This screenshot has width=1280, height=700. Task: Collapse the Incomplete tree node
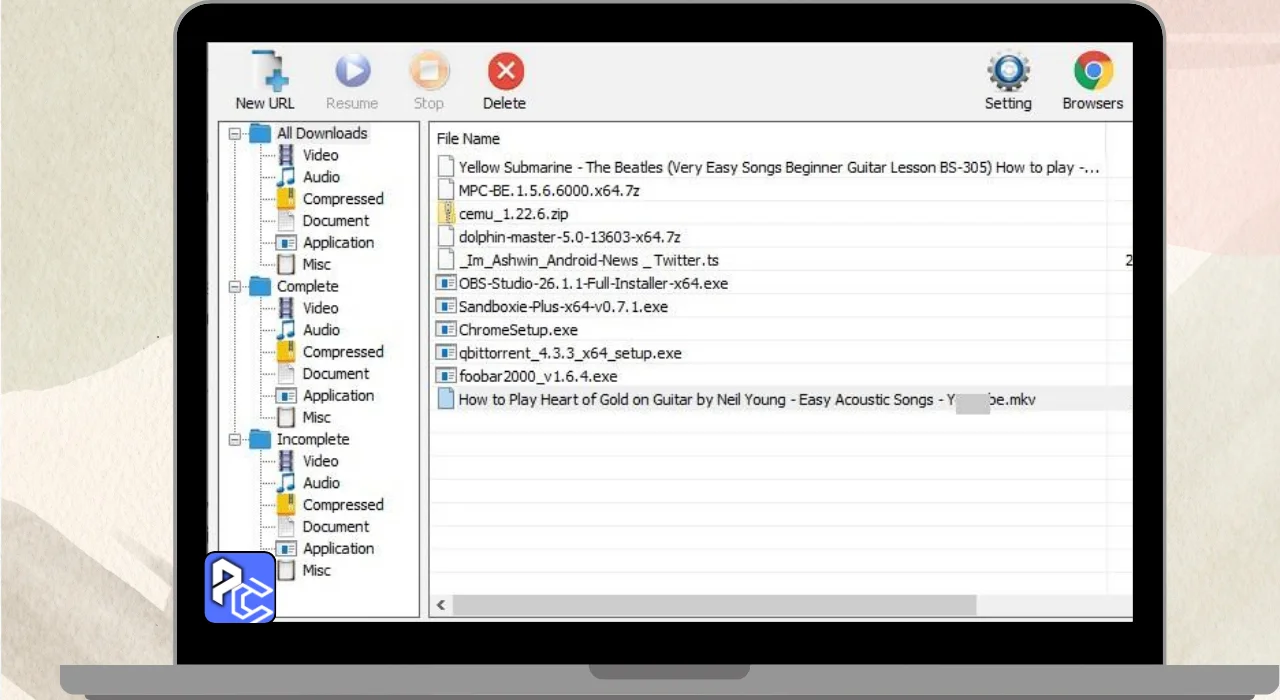click(x=235, y=439)
